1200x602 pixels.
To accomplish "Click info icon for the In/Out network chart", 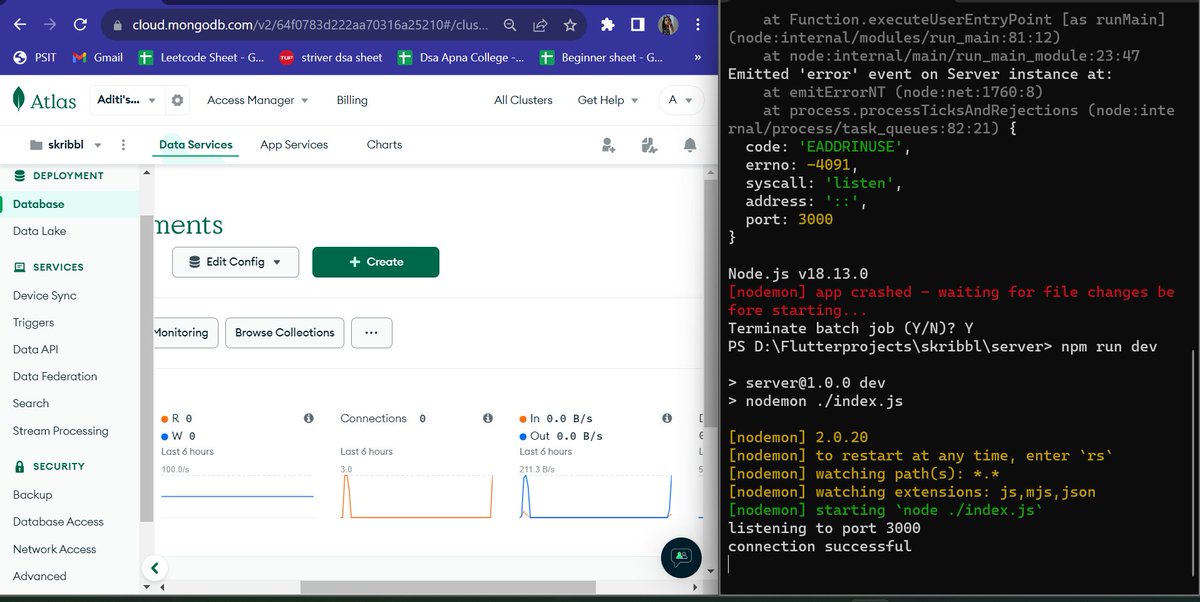I will 667,419.
